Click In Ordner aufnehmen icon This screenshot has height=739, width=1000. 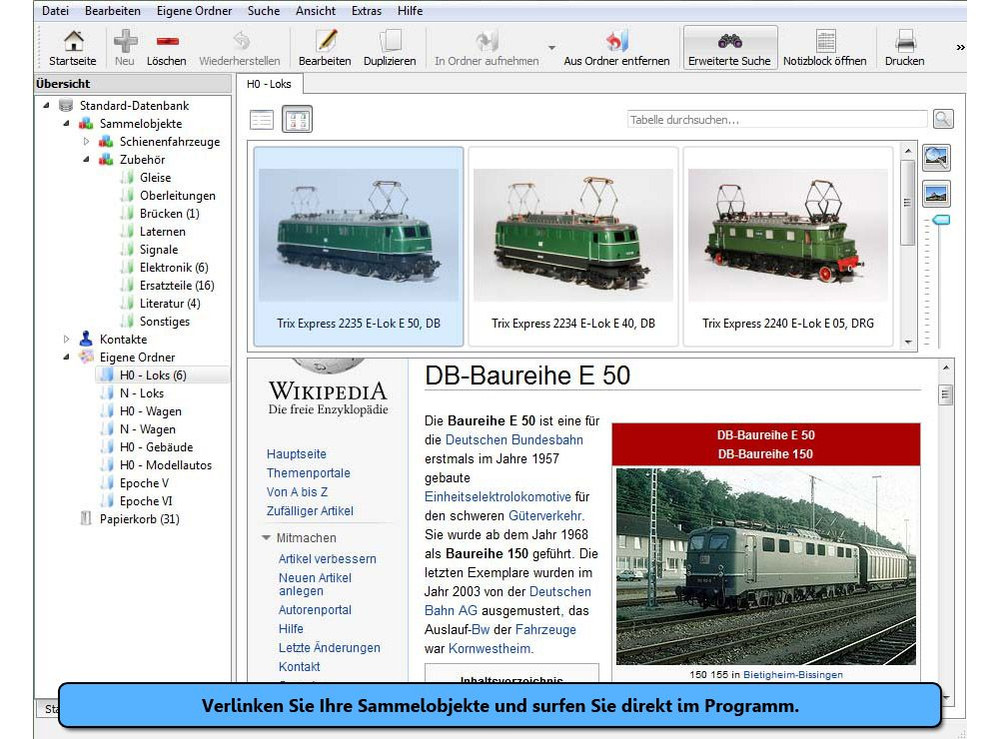[x=487, y=41]
